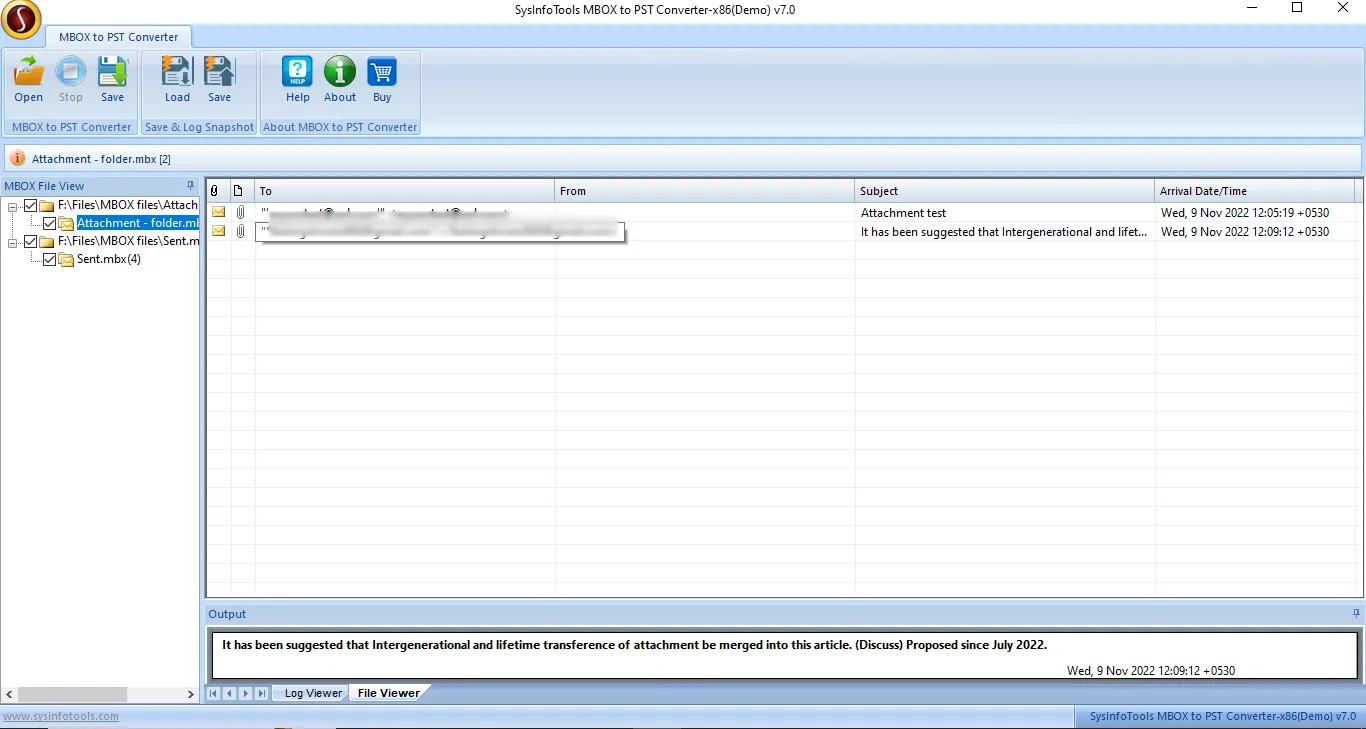Select the email with subject Attachment test

pos(903,213)
